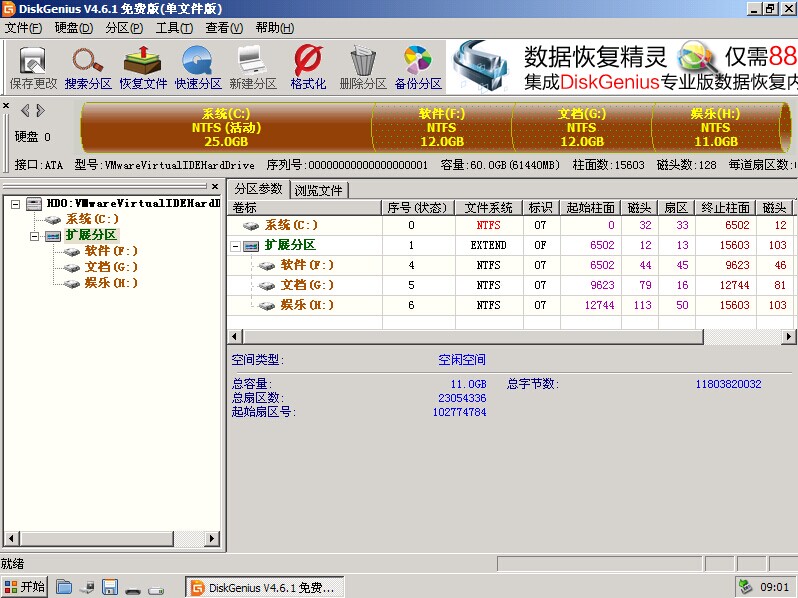Open the 分区(P) menu

[124, 28]
